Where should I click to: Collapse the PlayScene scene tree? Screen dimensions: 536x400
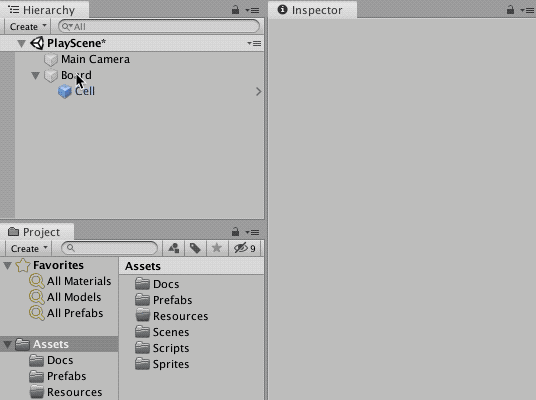tap(22, 44)
